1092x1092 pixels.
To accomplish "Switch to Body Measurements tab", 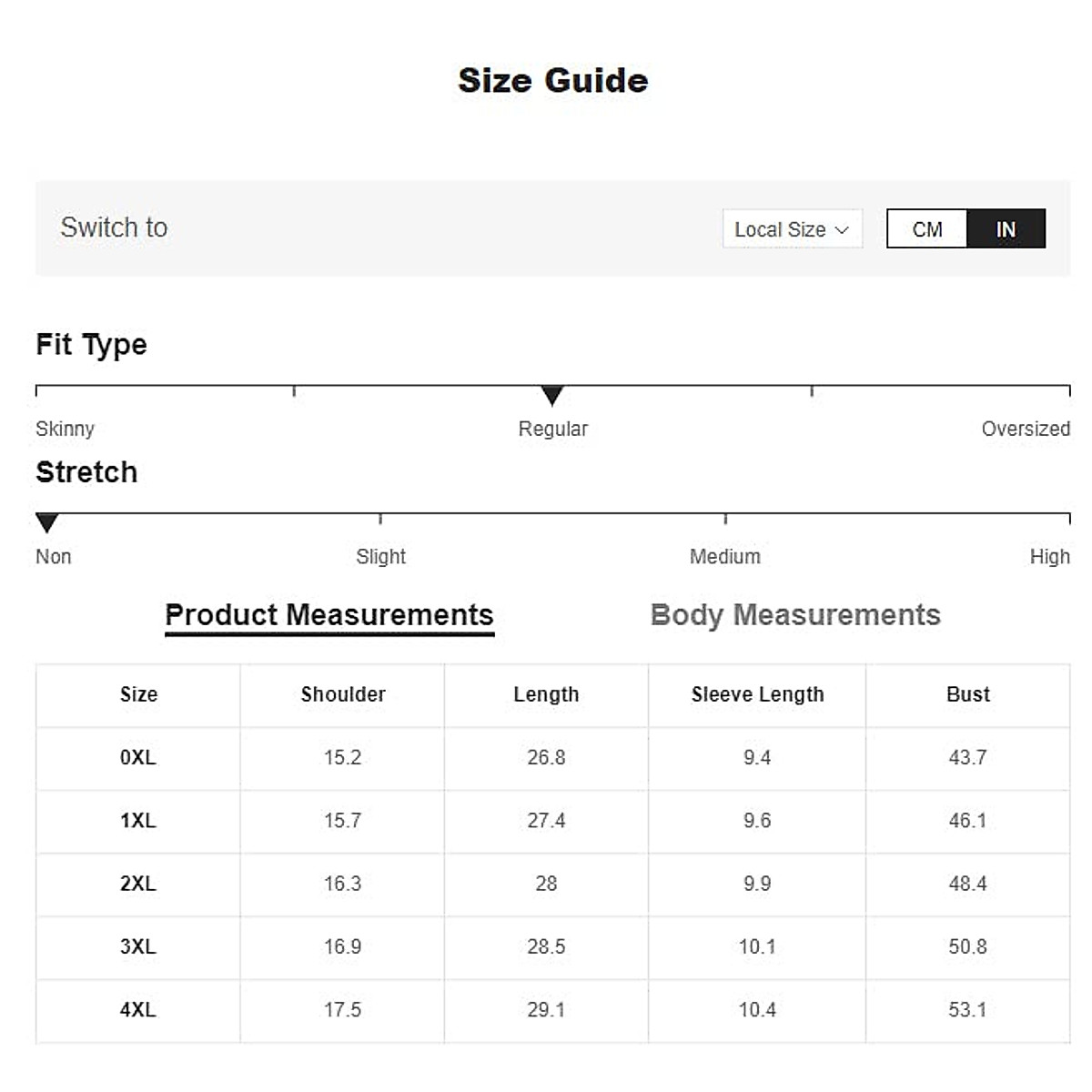I will point(795,615).
